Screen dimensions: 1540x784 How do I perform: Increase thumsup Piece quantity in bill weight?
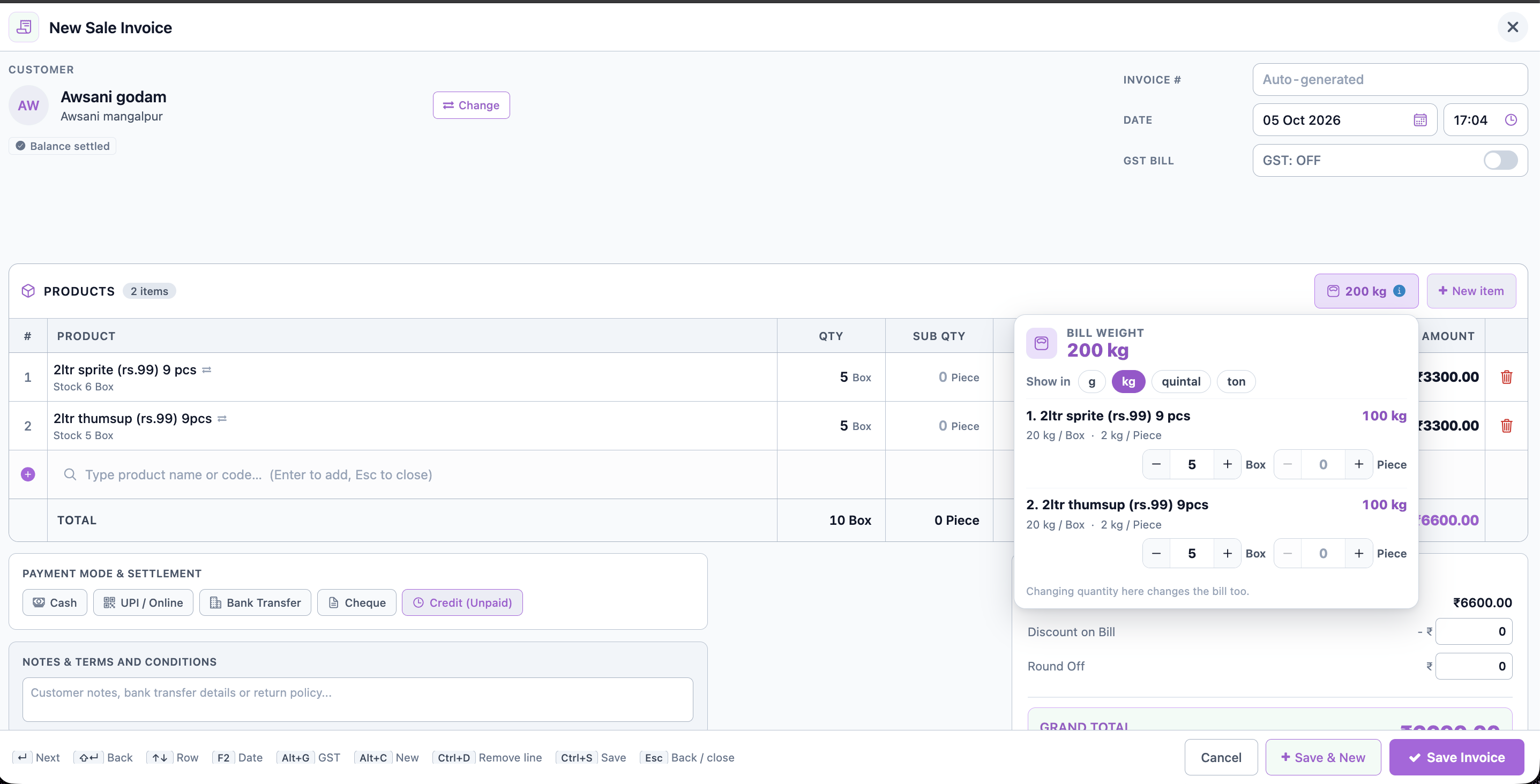1359,553
